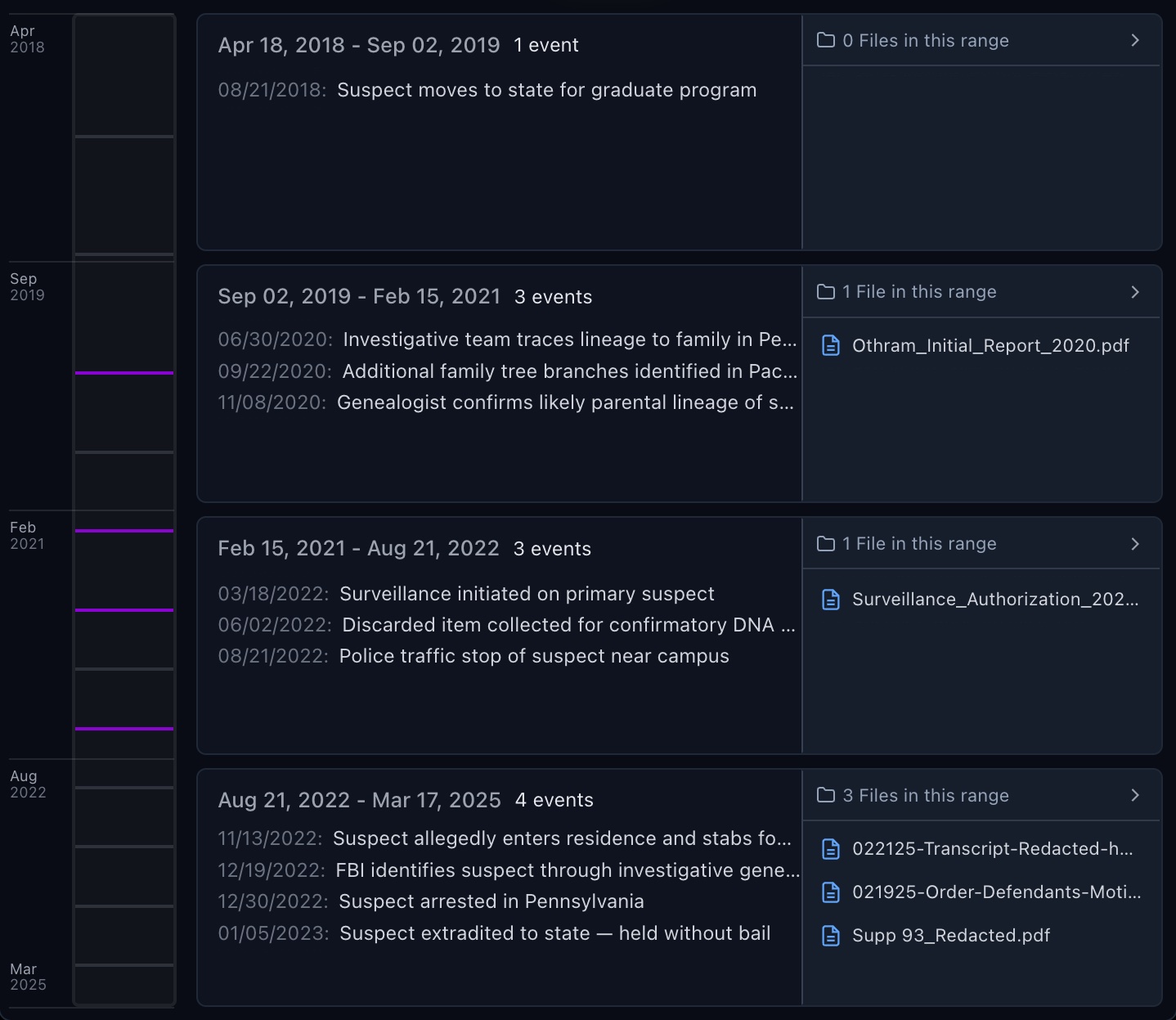The width and height of the screenshot is (1176, 1020).
Task: Expand files chevron for Feb 2021 - Aug 2022
Action: [x=1134, y=544]
